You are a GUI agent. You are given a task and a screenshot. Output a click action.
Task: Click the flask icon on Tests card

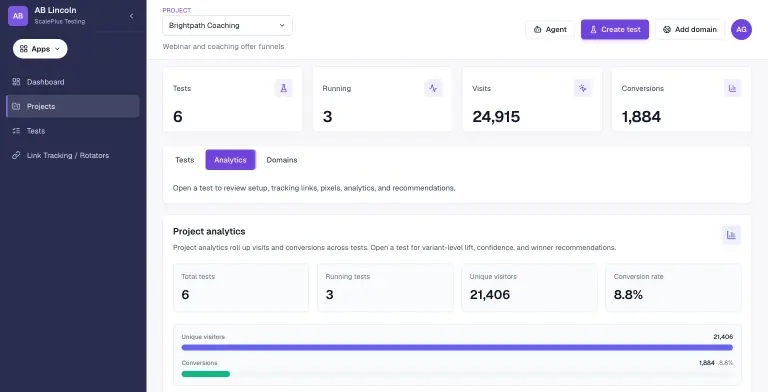click(x=283, y=88)
